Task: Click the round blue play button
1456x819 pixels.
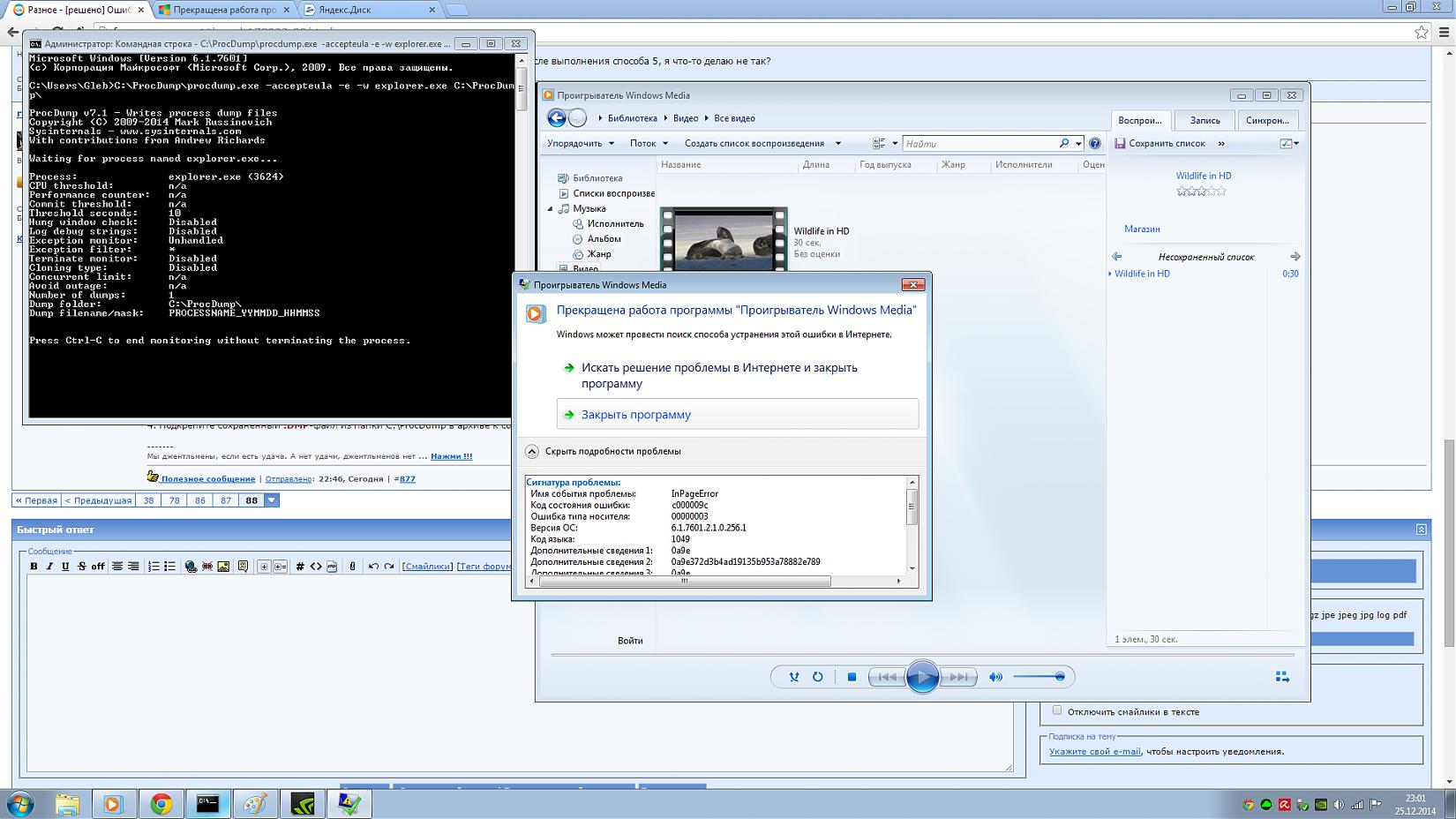Action: pyautogui.click(x=922, y=677)
